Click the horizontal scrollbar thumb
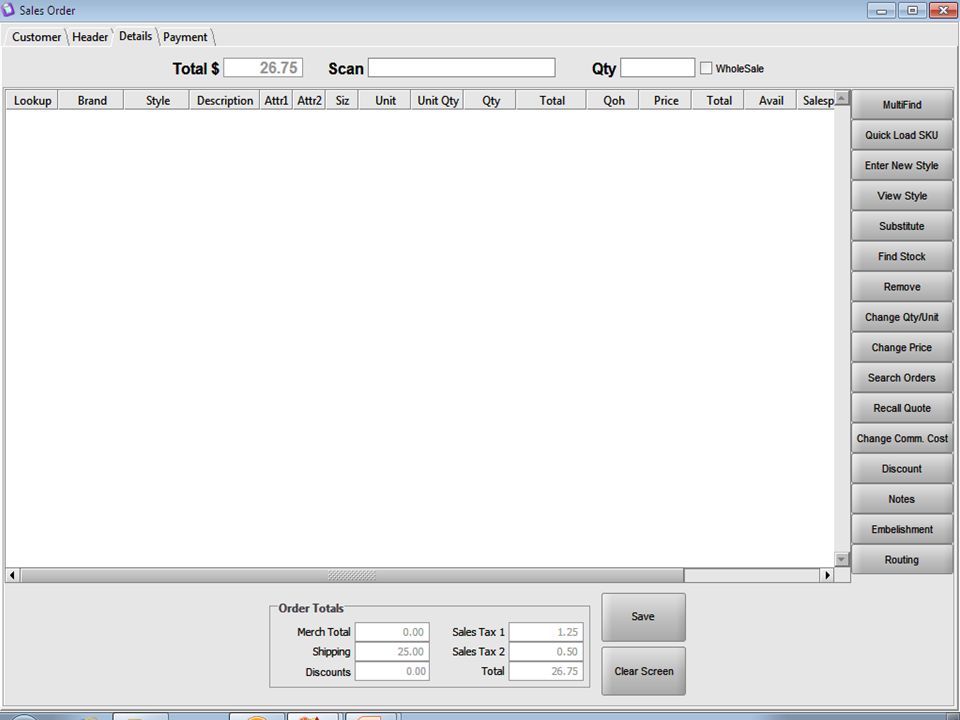Image resolution: width=960 pixels, height=720 pixels. pos(352,575)
